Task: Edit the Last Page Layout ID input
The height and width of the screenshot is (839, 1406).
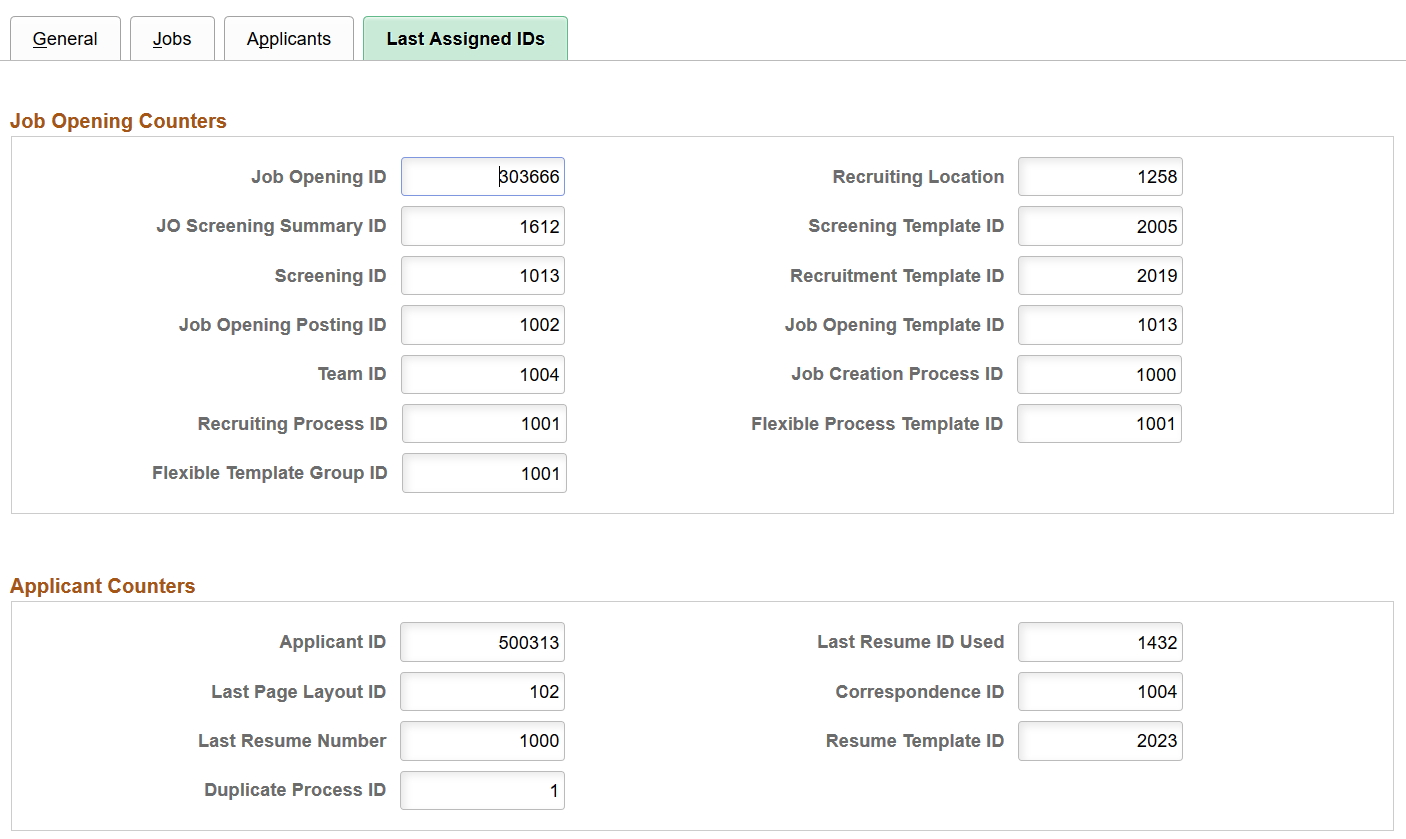Action: pyautogui.click(x=482, y=692)
